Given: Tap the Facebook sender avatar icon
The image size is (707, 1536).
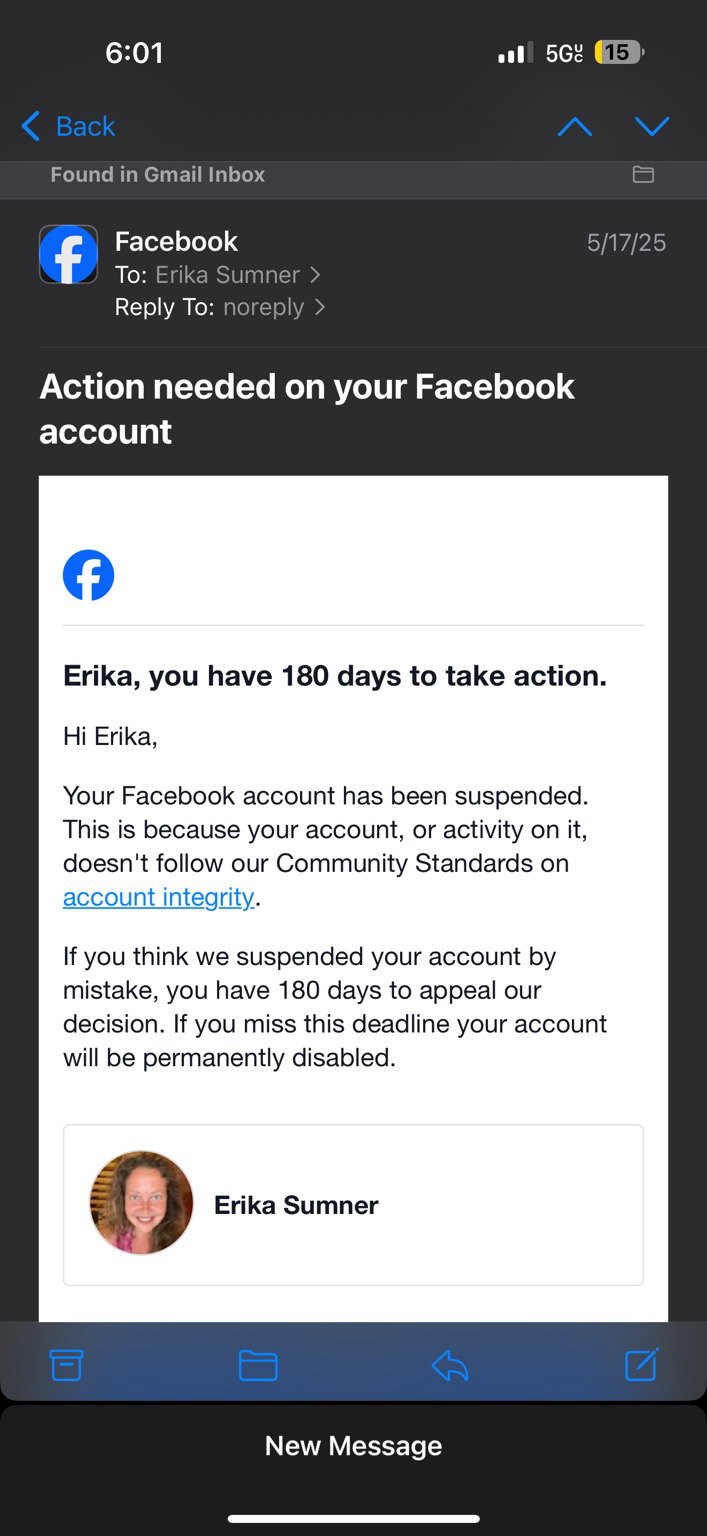Looking at the screenshot, I should tap(68, 254).
